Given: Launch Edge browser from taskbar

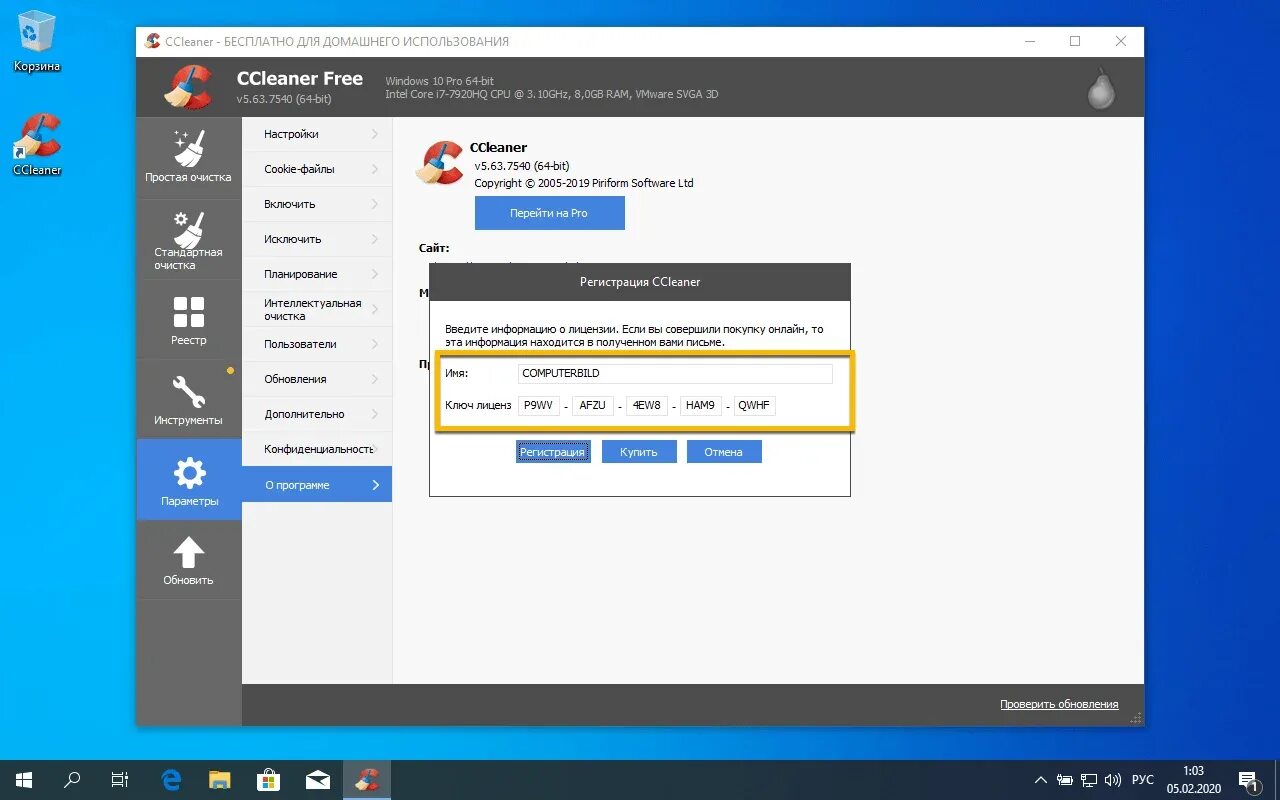Looking at the screenshot, I should 171,780.
